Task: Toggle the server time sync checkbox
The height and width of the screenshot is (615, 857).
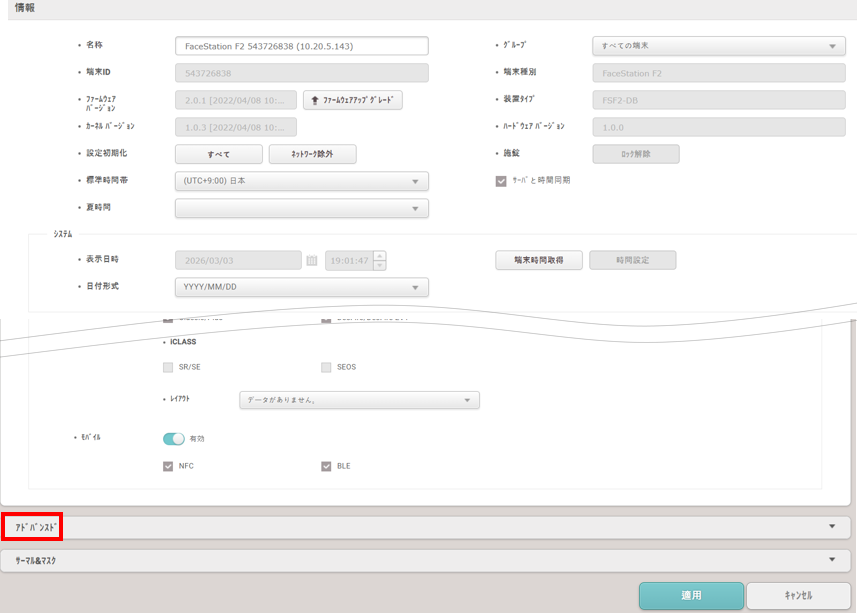Action: point(501,181)
